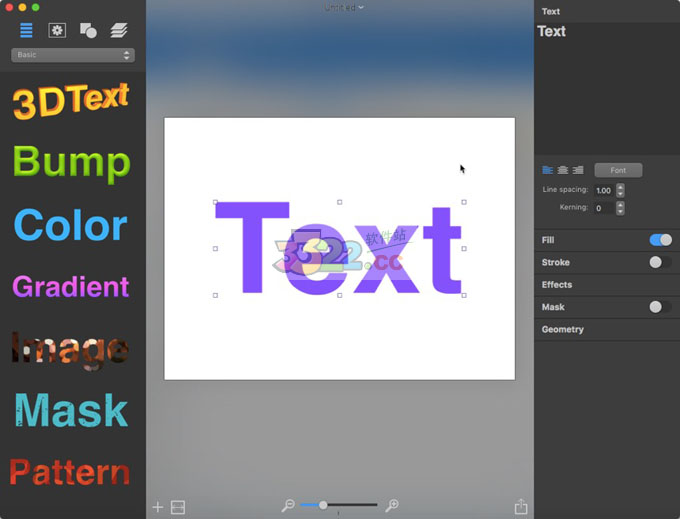Open the Untitled document title menu
This screenshot has width=680, height=519.
click(x=343, y=7)
